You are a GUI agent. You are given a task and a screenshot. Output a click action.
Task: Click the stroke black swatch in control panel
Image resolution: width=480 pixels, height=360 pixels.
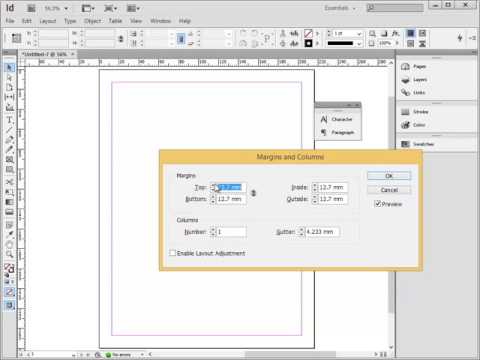[308, 43]
